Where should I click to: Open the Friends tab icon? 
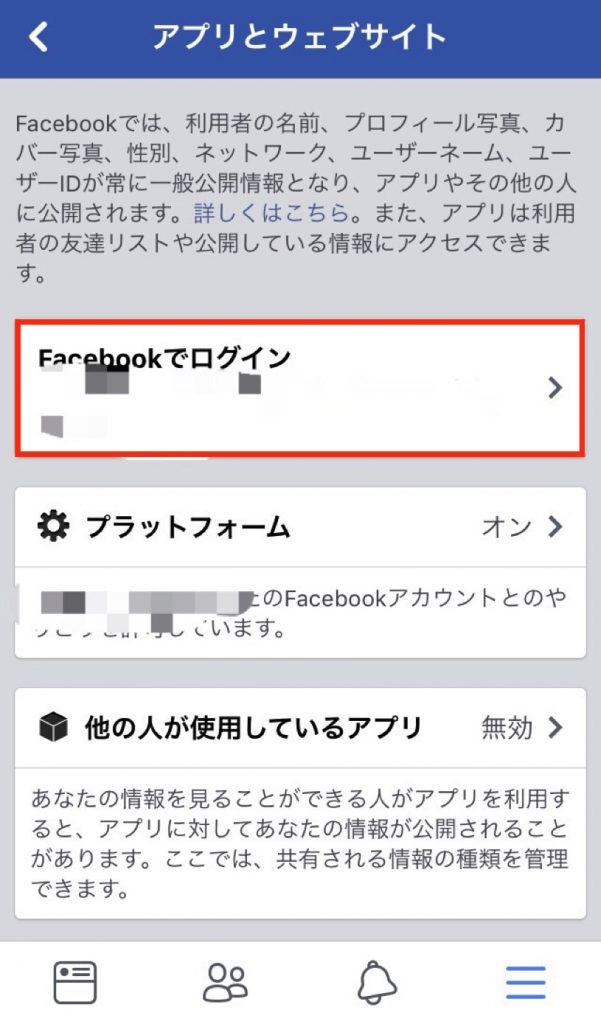pos(225,982)
